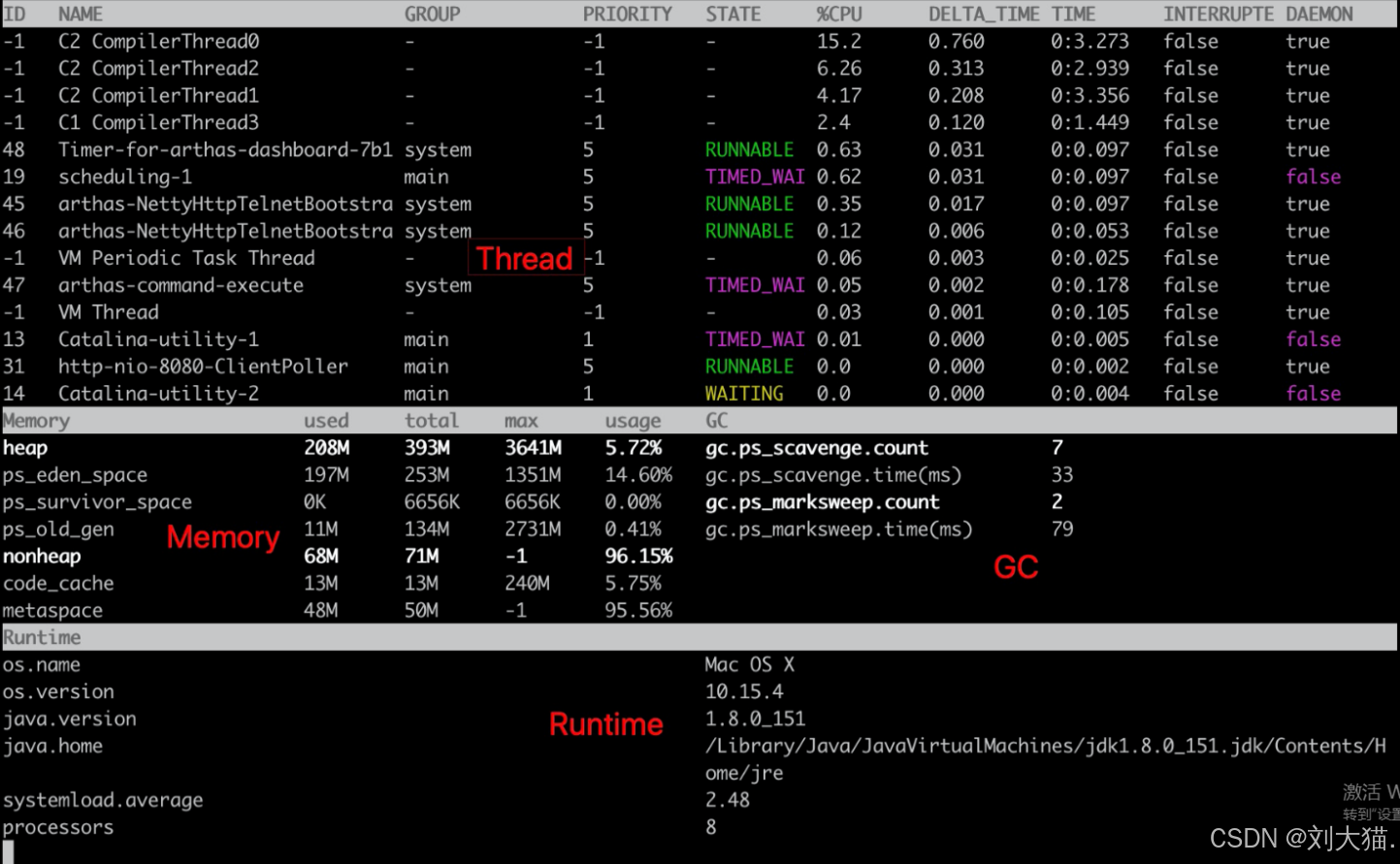The height and width of the screenshot is (864, 1400).
Task: Click the java.version runtime label
Action: pos(69,720)
